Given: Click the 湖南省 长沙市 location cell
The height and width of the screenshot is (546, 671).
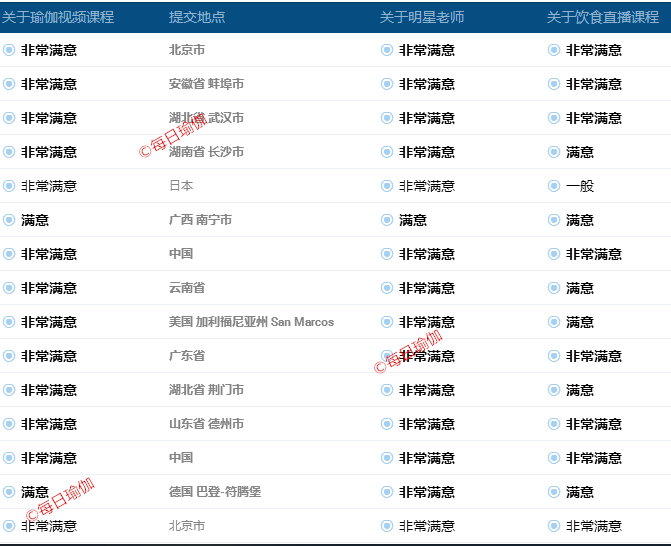Looking at the screenshot, I should click(206, 152).
